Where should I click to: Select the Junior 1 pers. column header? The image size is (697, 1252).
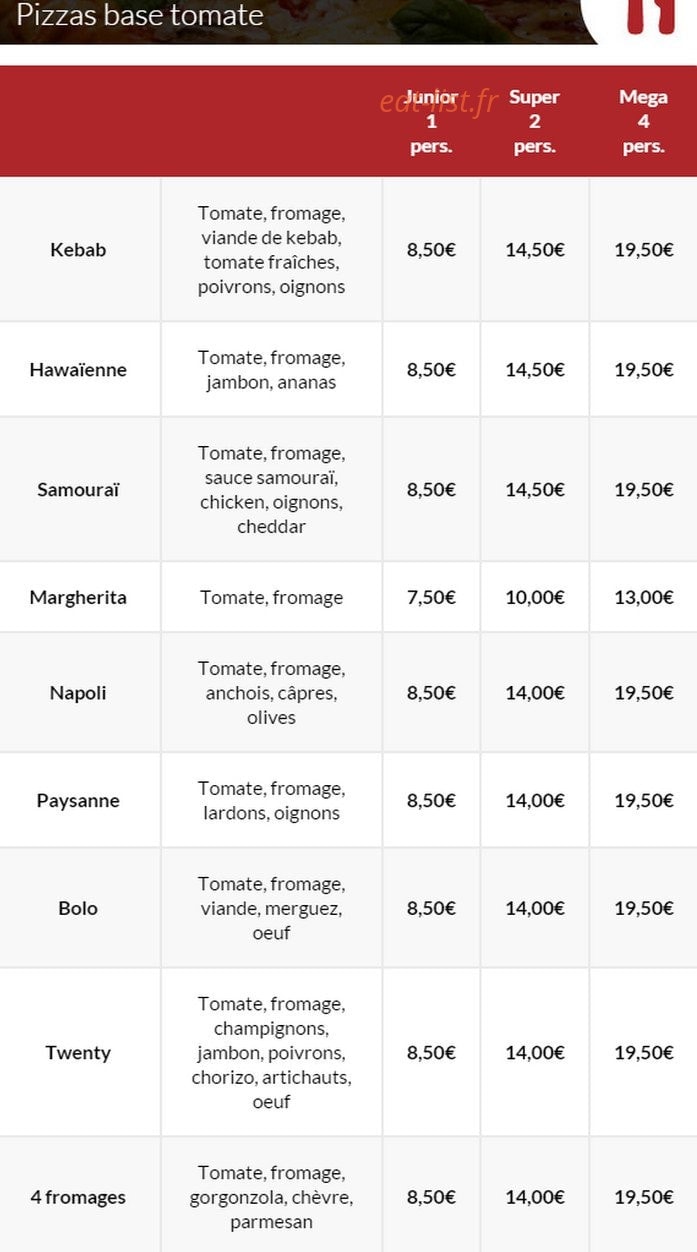431,121
